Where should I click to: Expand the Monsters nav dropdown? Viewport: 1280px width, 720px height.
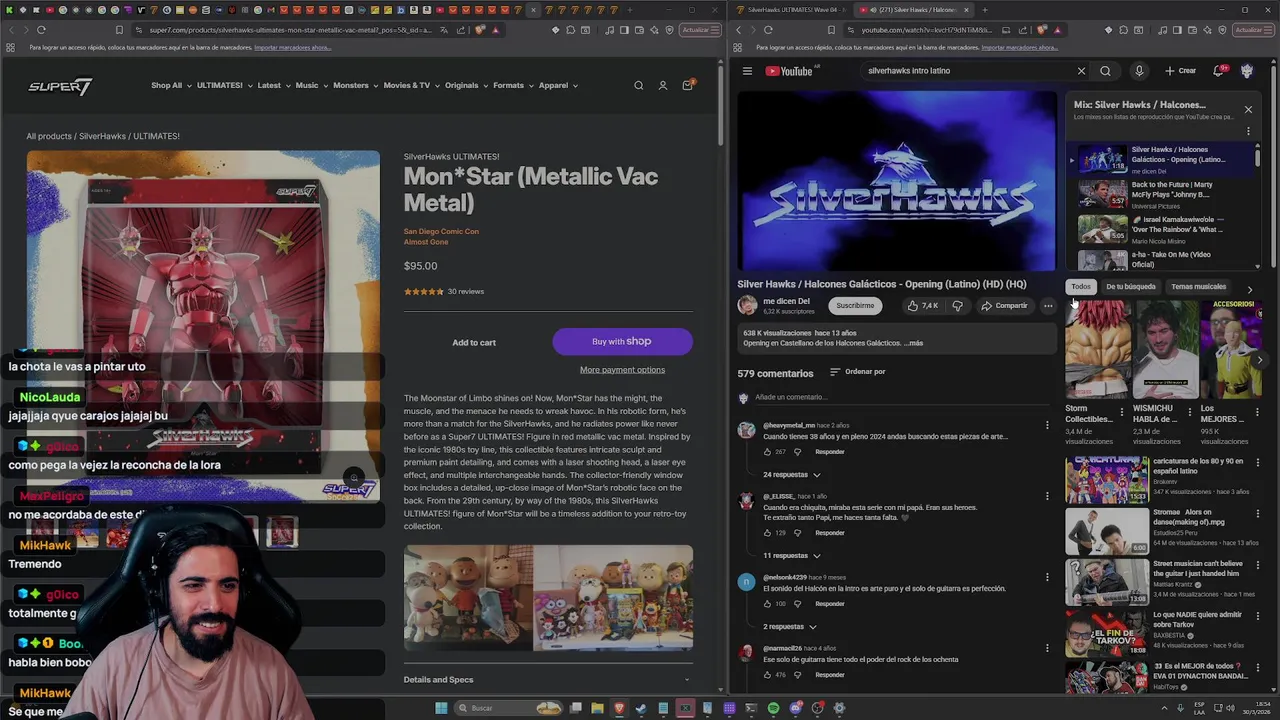(x=355, y=86)
